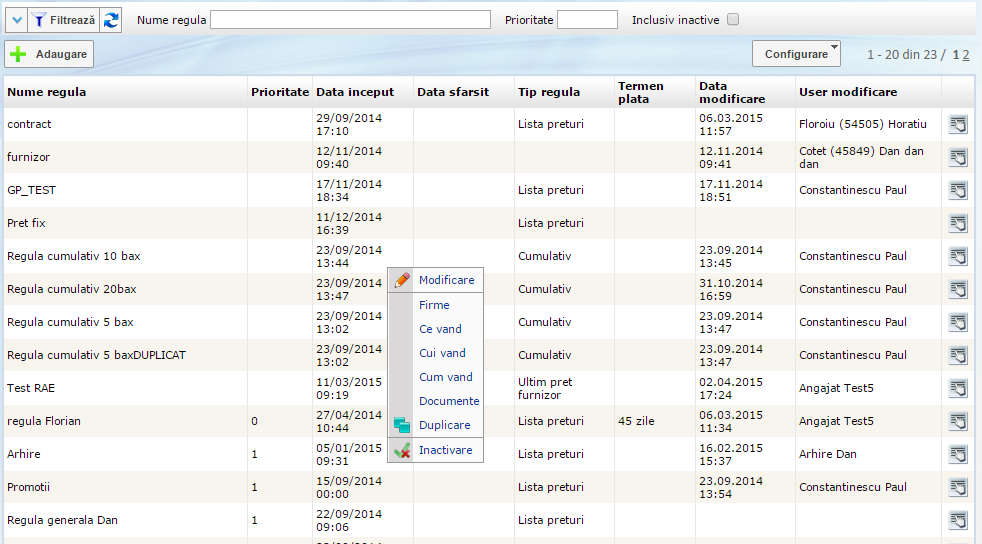Image resolution: width=982 pixels, height=544 pixels.
Task: Select Inactivare in the context menu
Action: tap(445, 450)
